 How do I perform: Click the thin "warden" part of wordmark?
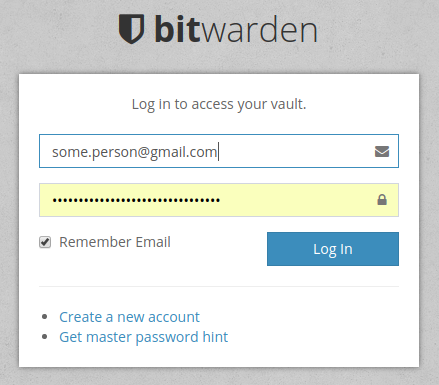click(x=259, y=30)
